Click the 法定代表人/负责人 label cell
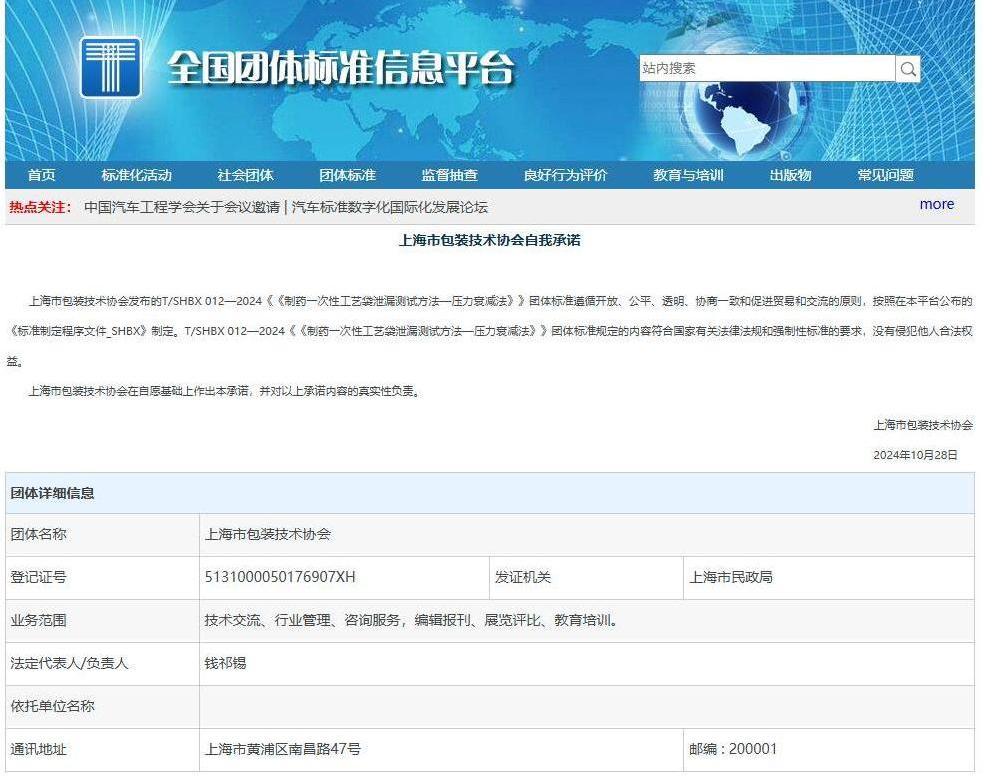This screenshot has width=984, height=777. click(x=102, y=663)
